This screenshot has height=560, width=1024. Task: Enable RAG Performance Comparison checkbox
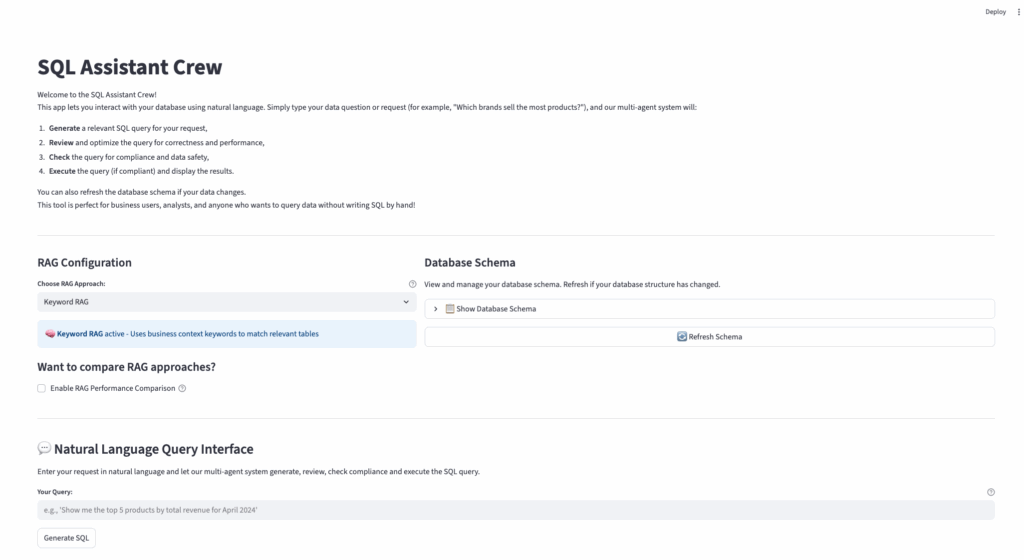41,388
